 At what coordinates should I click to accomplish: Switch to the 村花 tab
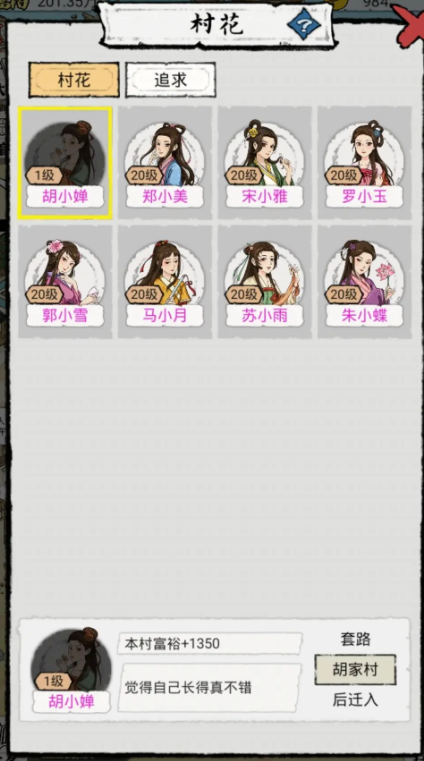pos(74,80)
